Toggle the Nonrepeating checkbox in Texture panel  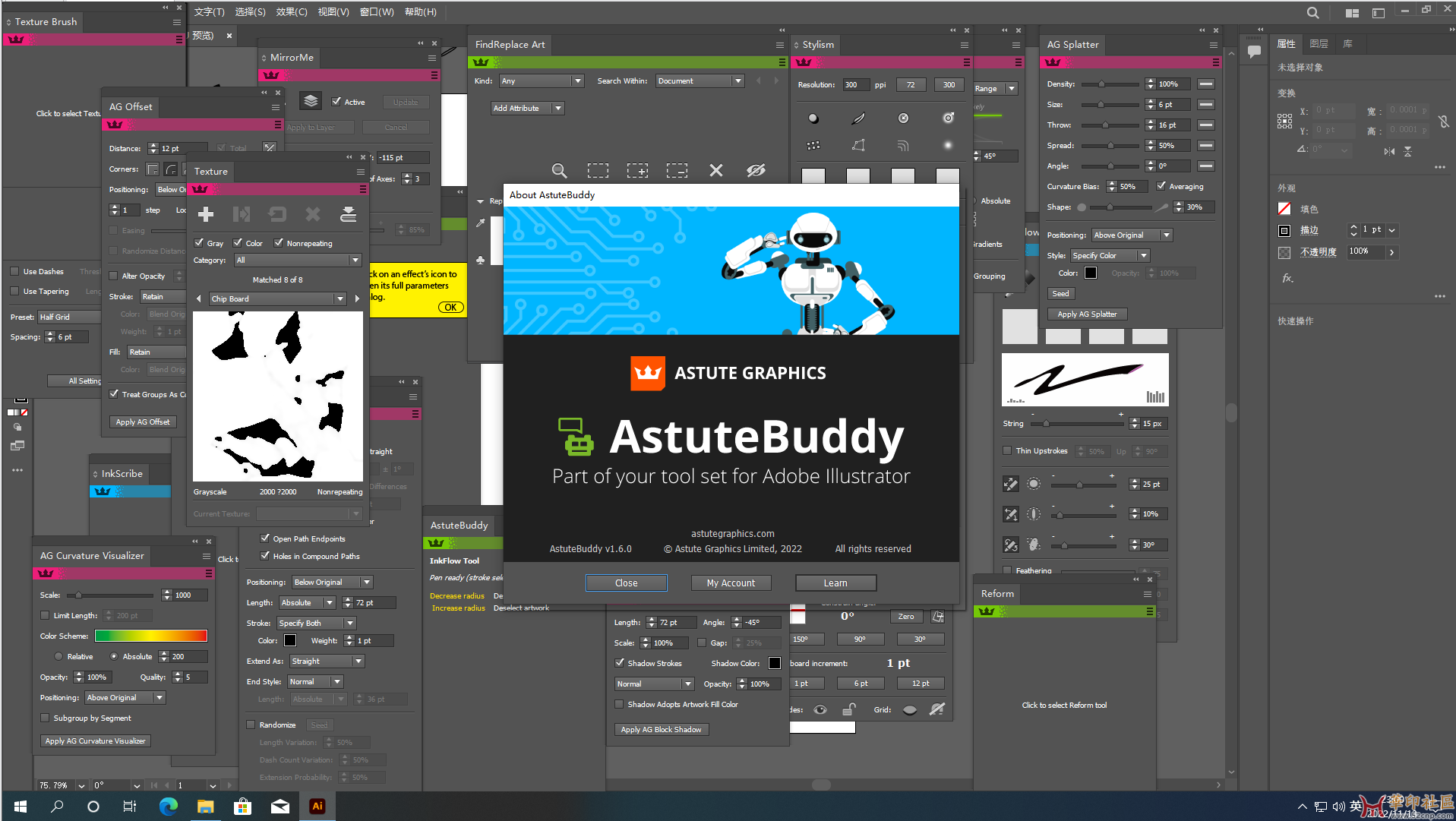[x=279, y=243]
